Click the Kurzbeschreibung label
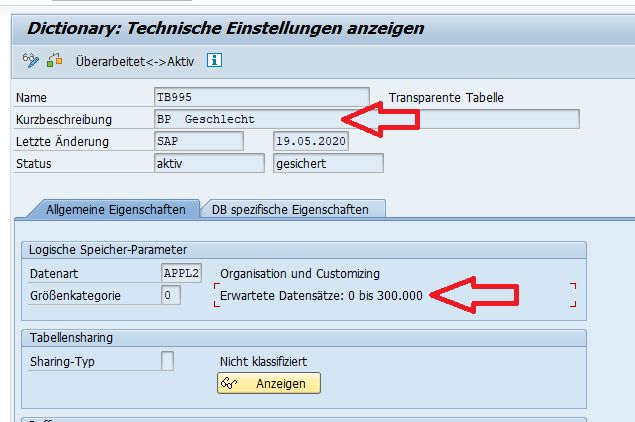Viewport: 635px width, 422px height. [64, 120]
